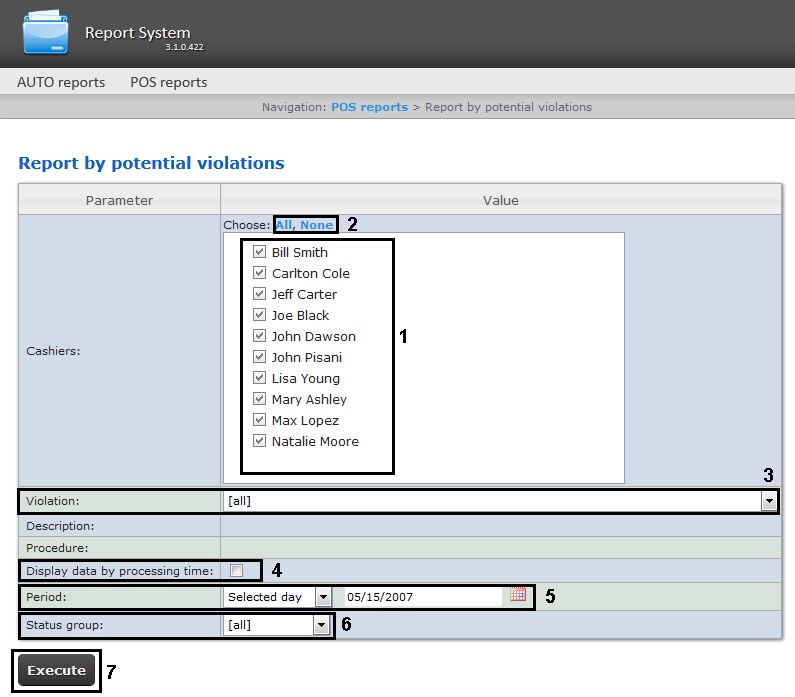The image size is (795, 697).
Task: Select All cashiers link
Action: (284, 225)
